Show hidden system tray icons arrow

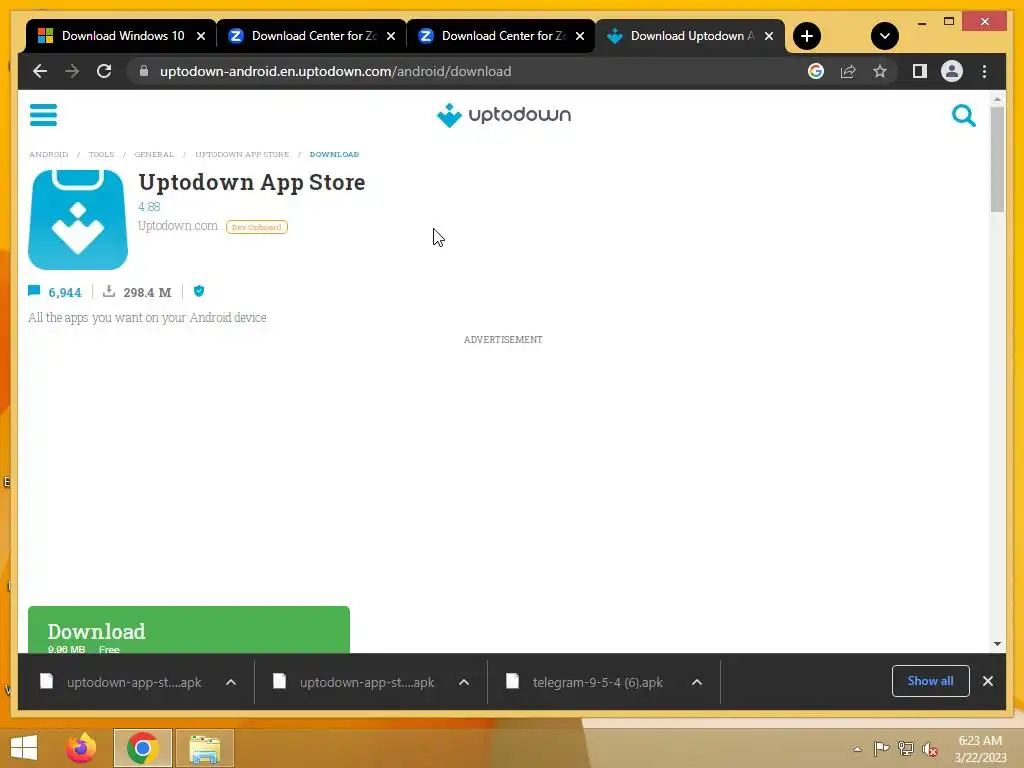857,749
